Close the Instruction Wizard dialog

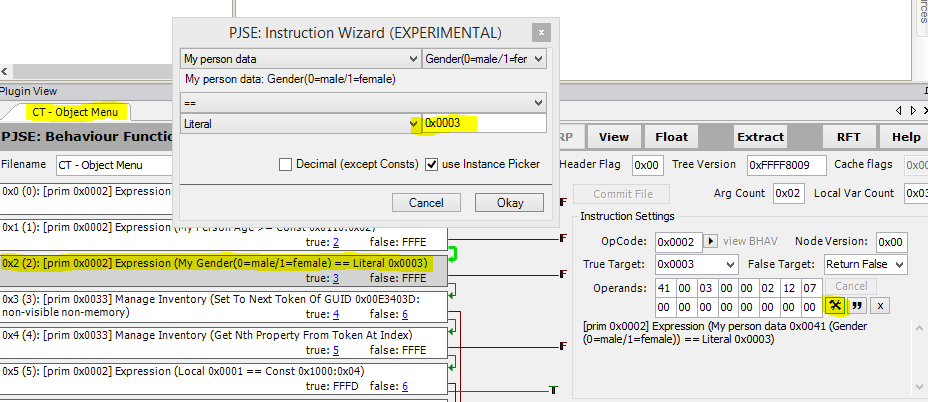click(541, 33)
